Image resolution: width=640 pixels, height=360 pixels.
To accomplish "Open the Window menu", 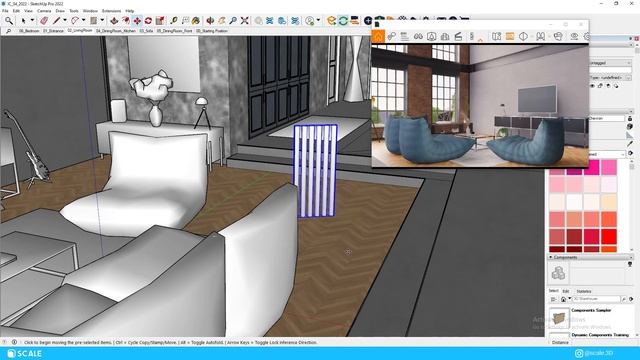I will click(90, 11).
